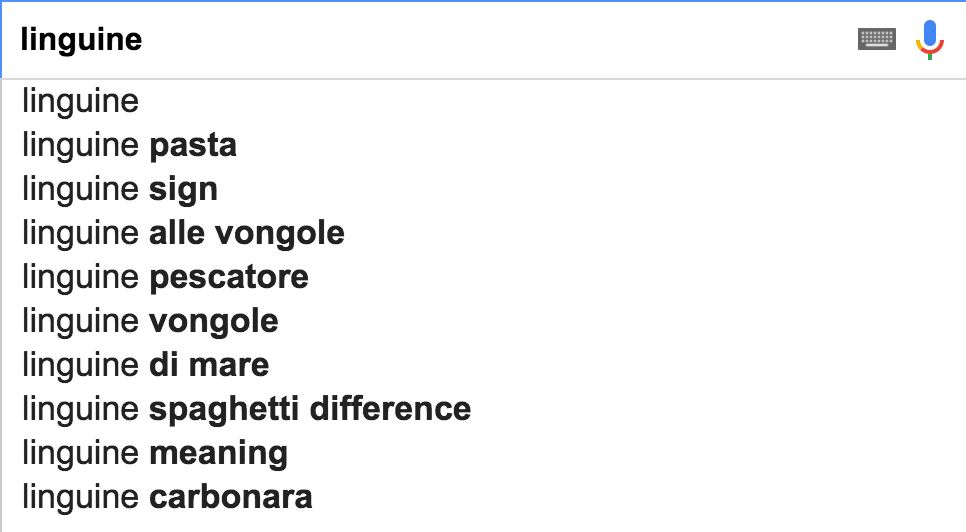Screen dimensions: 966x532
Task: Pick the "linguine sign" suggestion
Action: pyautogui.click(x=119, y=189)
